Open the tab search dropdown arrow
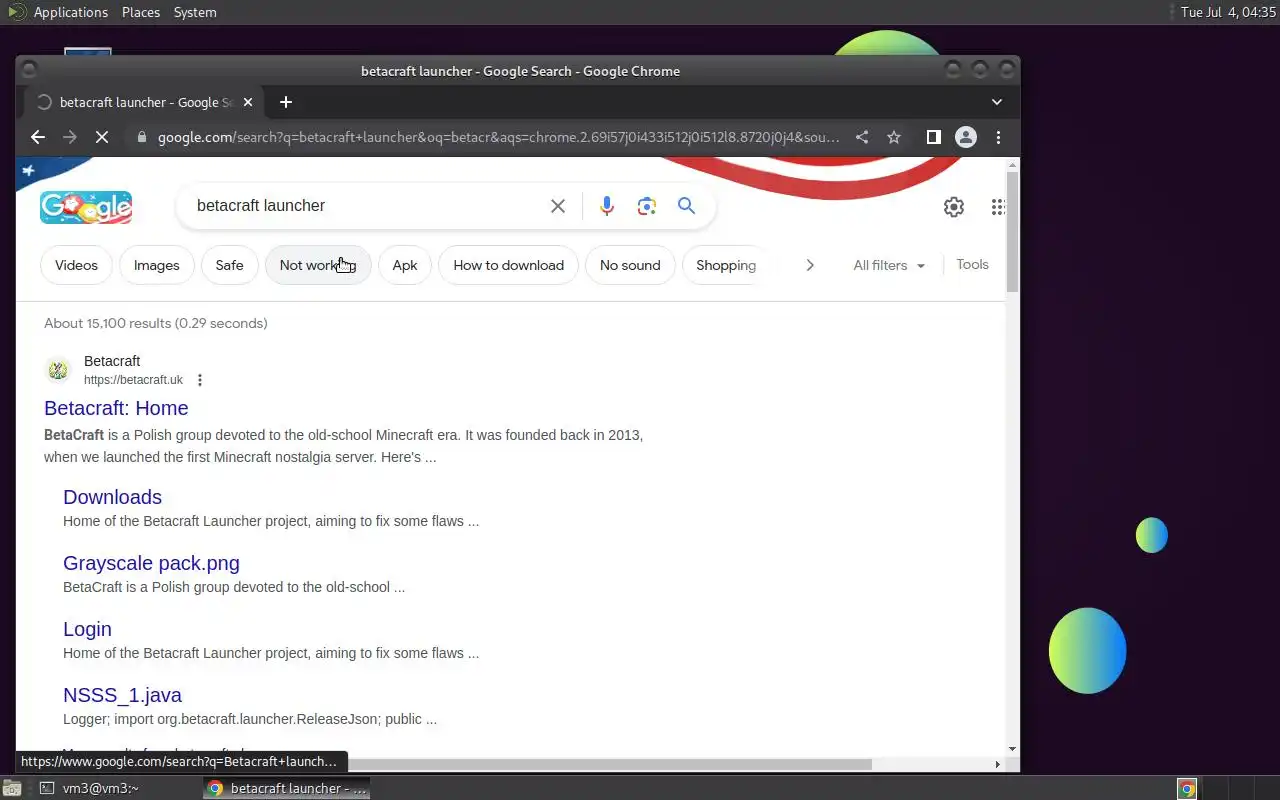This screenshot has width=1280, height=800. [x=997, y=102]
